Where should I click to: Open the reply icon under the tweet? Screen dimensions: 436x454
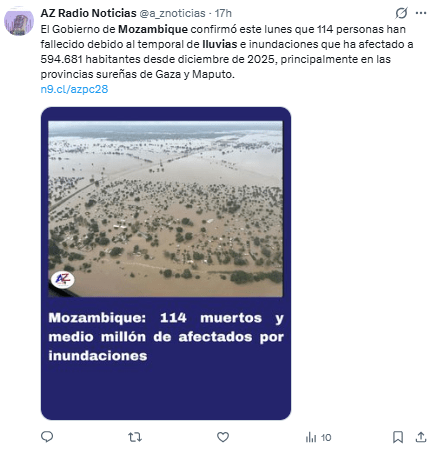coord(47,437)
